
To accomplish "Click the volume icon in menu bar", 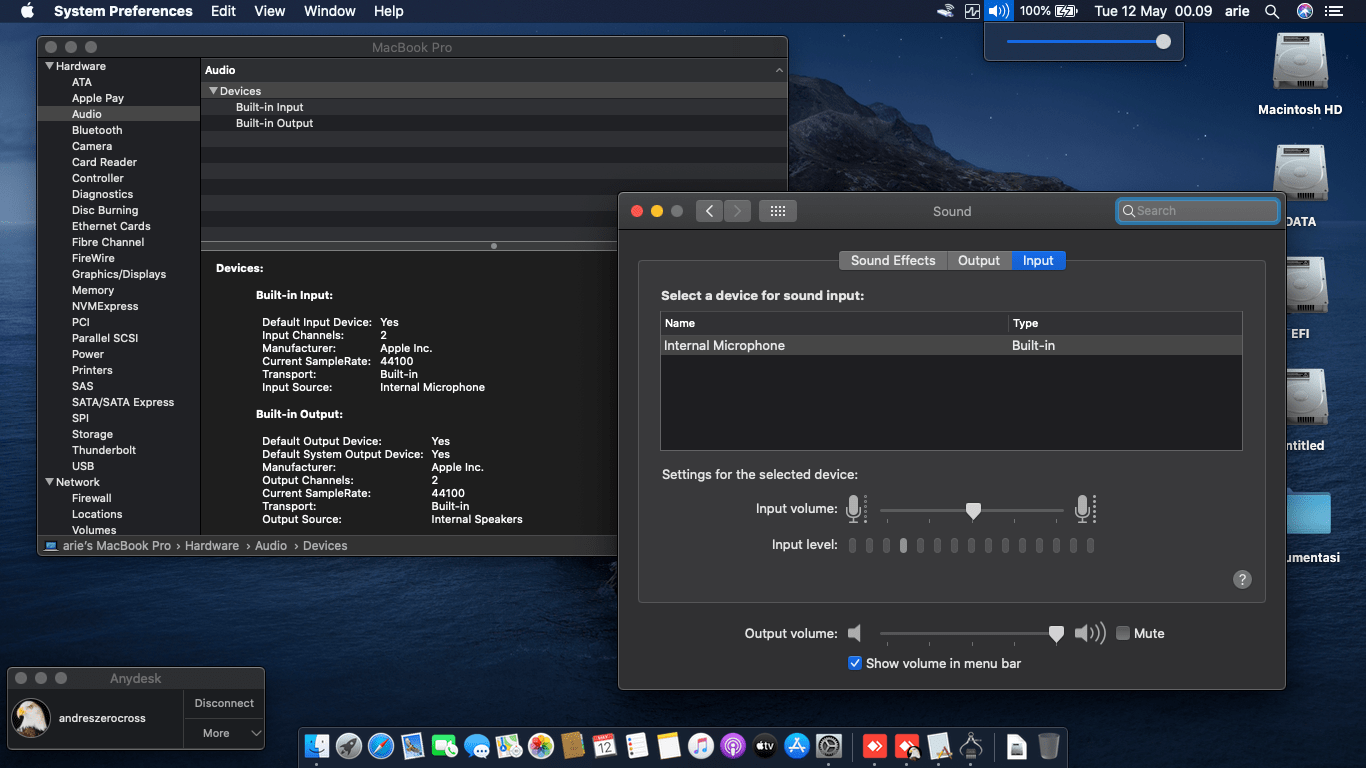I will tap(998, 11).
